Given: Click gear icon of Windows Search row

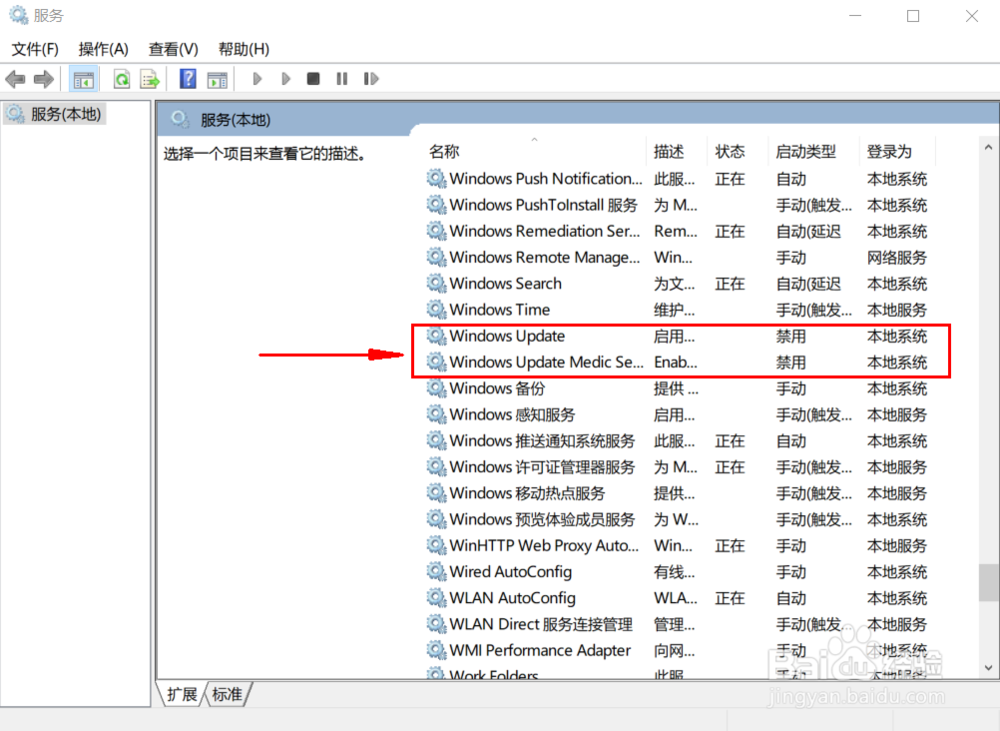Looking at the screenshot, I should pos(436,283).
